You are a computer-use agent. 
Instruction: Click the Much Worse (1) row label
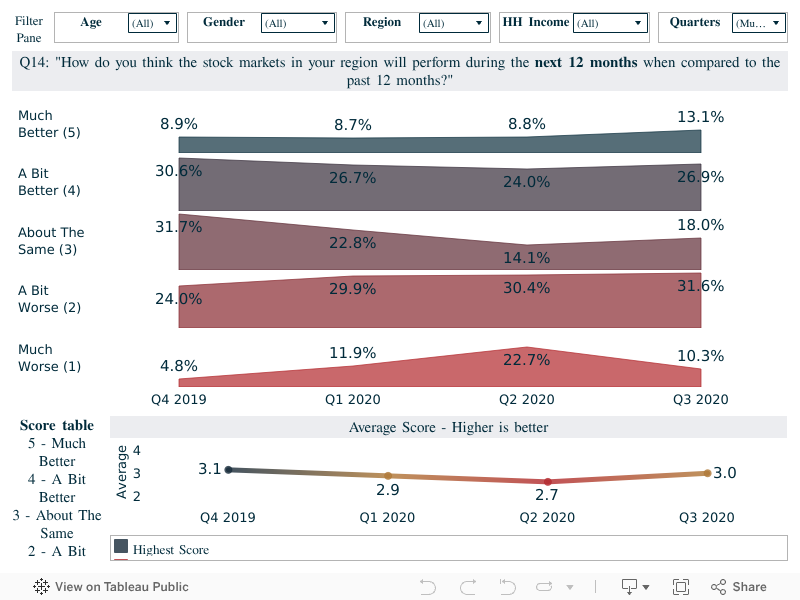click(49, 358)
